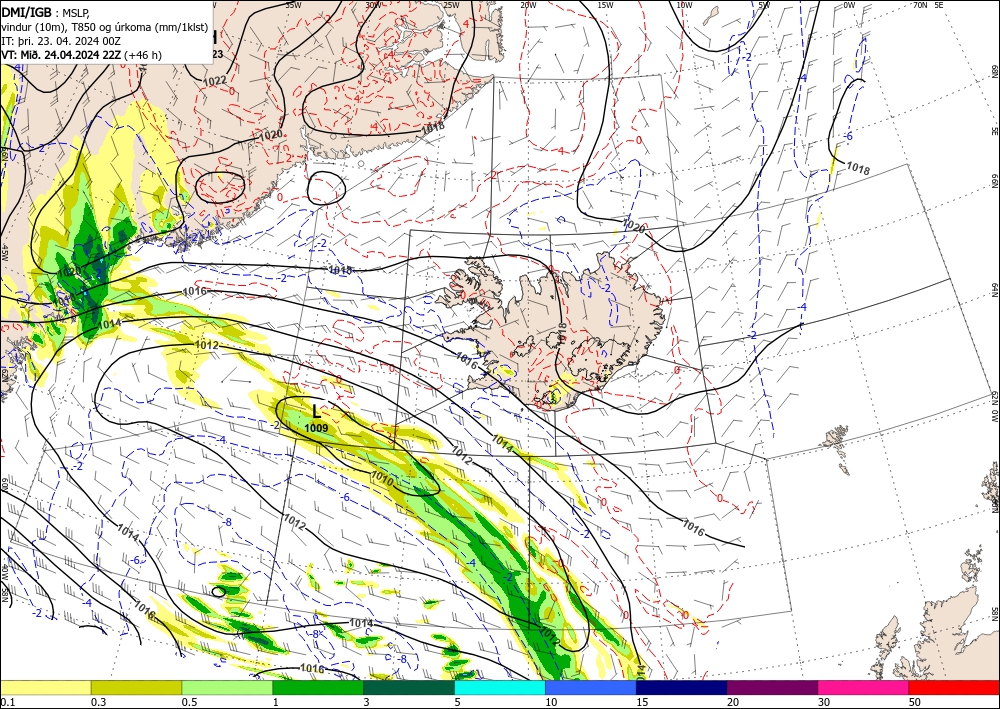Select the dark green 3–5 mm legend swatch
The image size is (1000, 709).
409,687
